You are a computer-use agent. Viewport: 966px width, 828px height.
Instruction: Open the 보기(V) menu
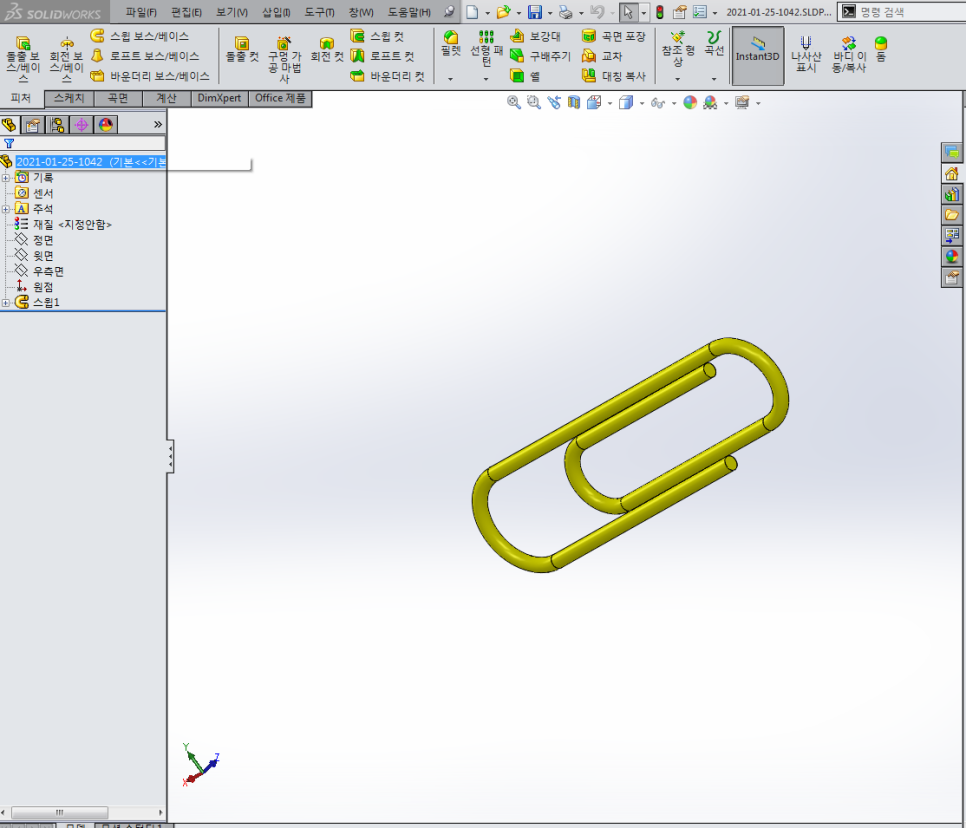(232, 12)
